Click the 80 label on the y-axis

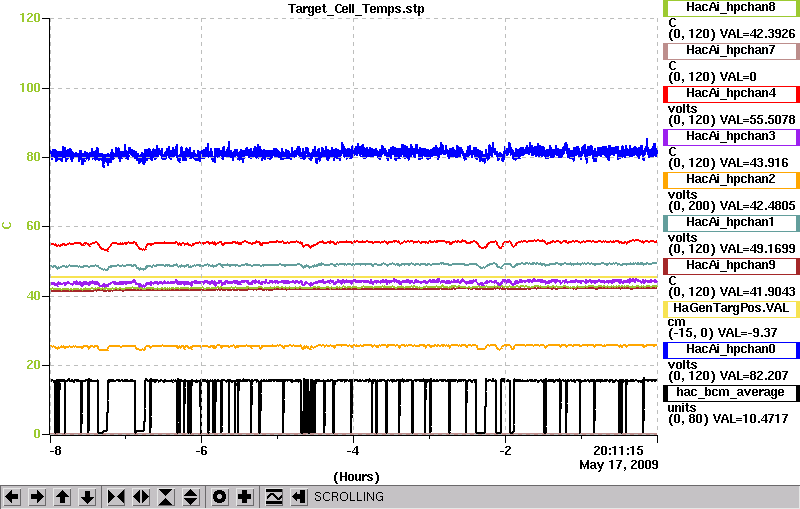point(33,157)
